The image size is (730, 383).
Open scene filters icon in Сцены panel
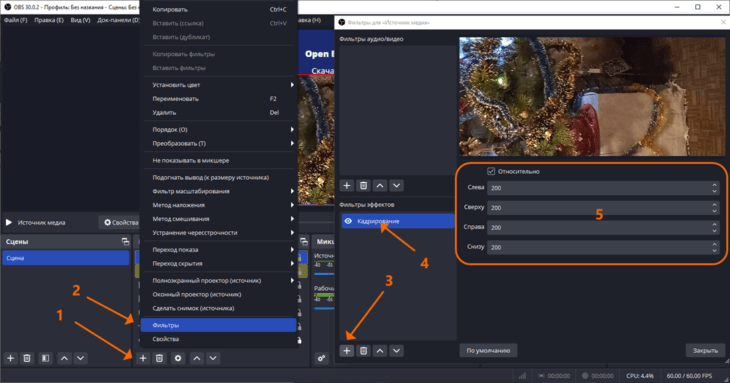45,358
